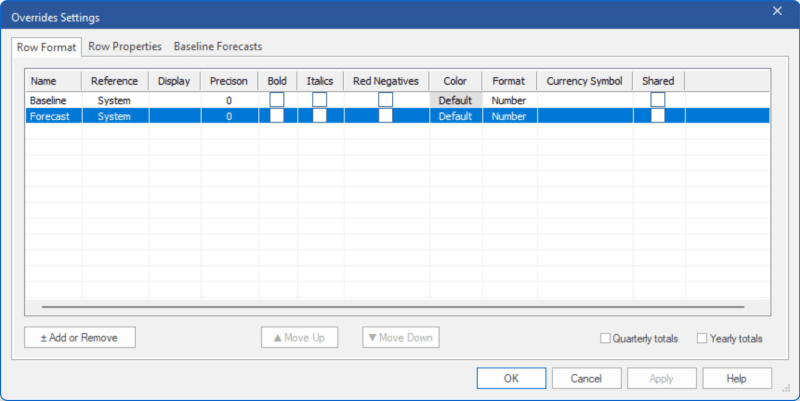Click the Precision value 0 for Baseline

tap(229, 100)
